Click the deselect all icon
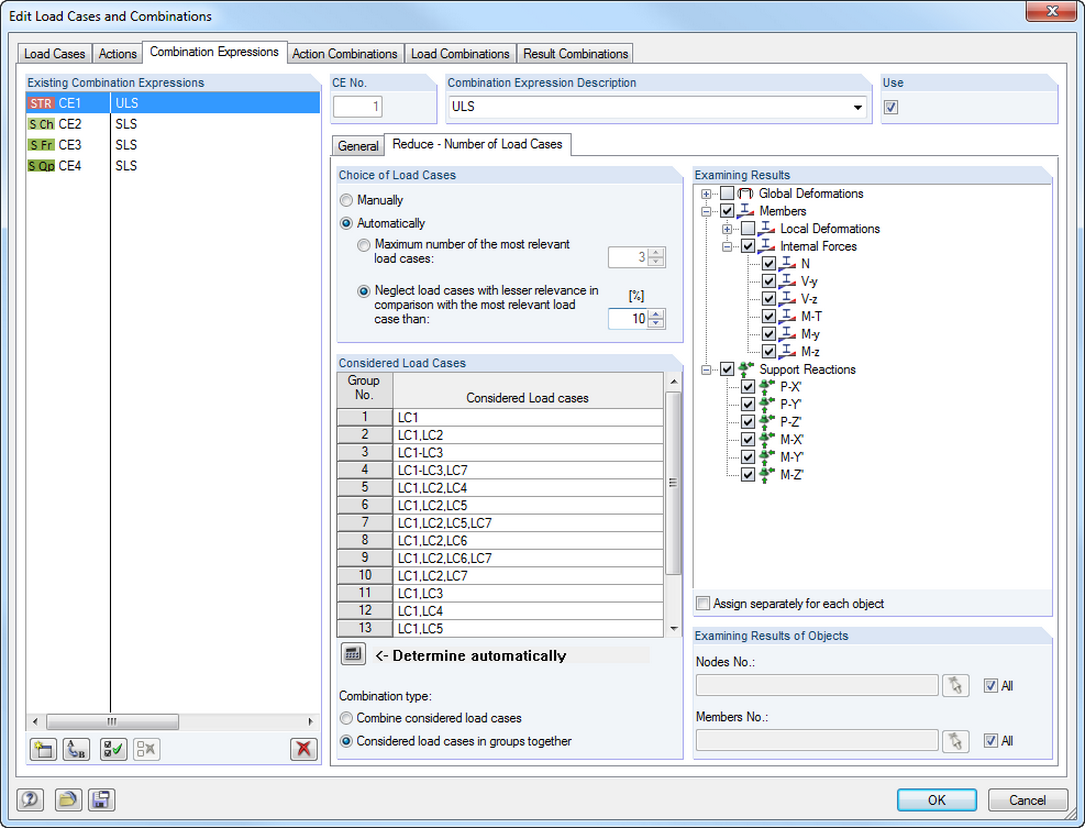The width and height of the screenshot is (1085, 828). pos(146,749)
